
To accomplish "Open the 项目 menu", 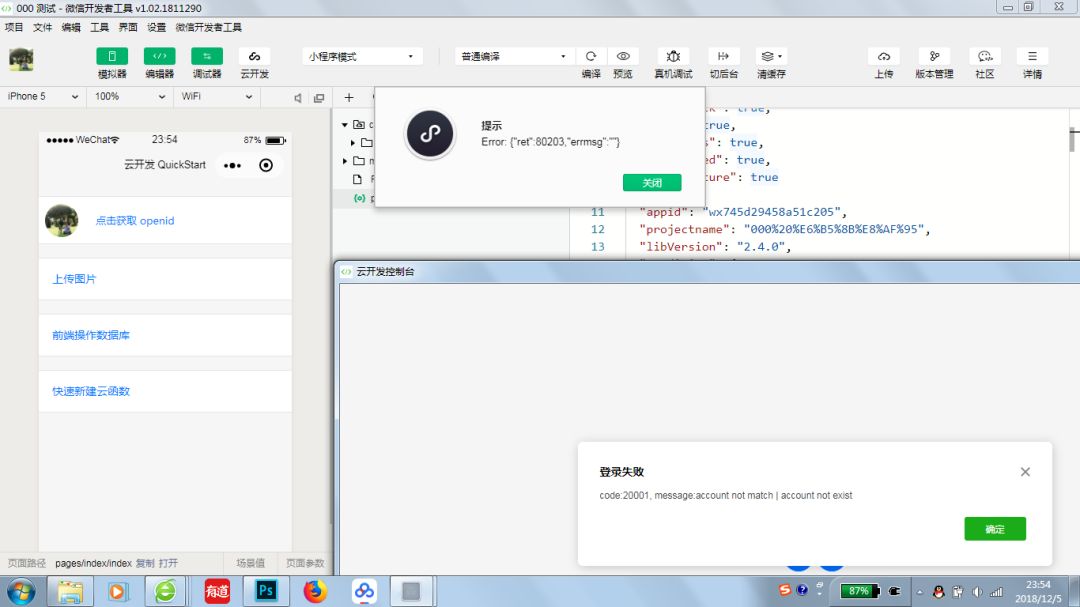I will 14,28.
